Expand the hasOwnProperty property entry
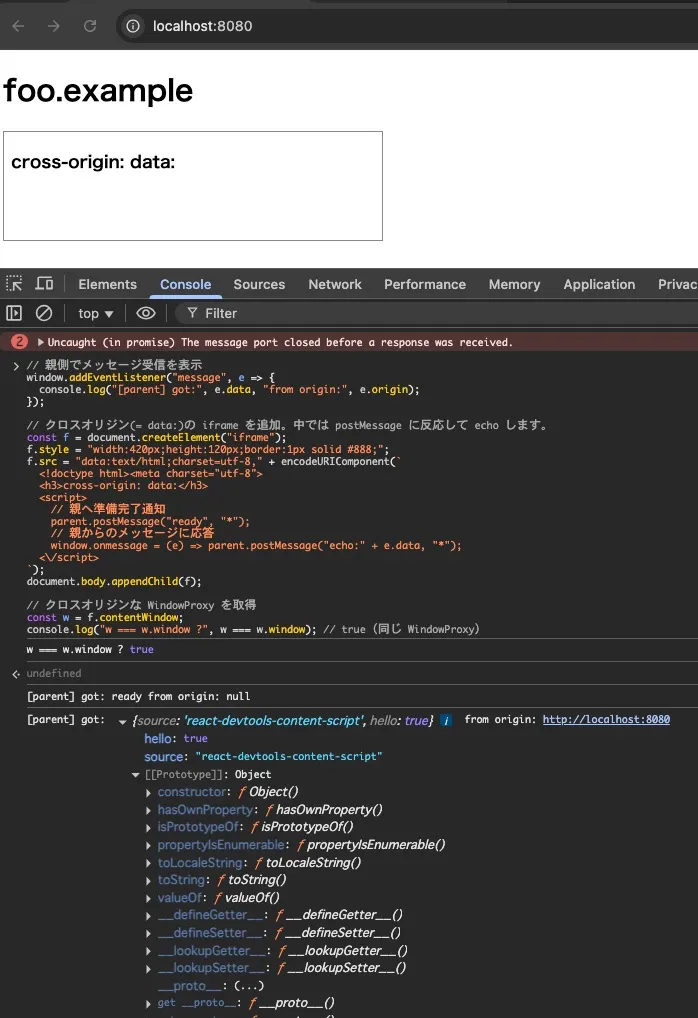 [149, 810]
